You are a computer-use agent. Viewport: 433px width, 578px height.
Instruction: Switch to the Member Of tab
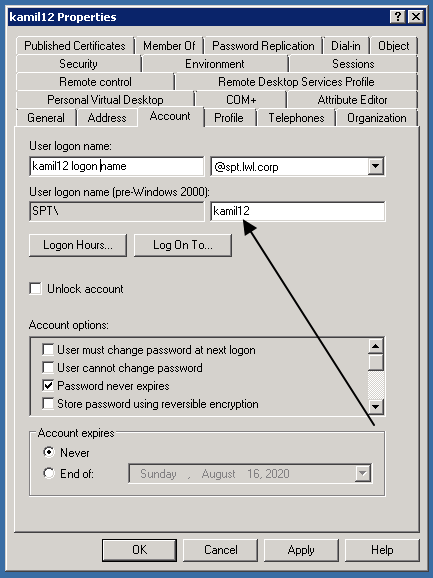point(169,46)
